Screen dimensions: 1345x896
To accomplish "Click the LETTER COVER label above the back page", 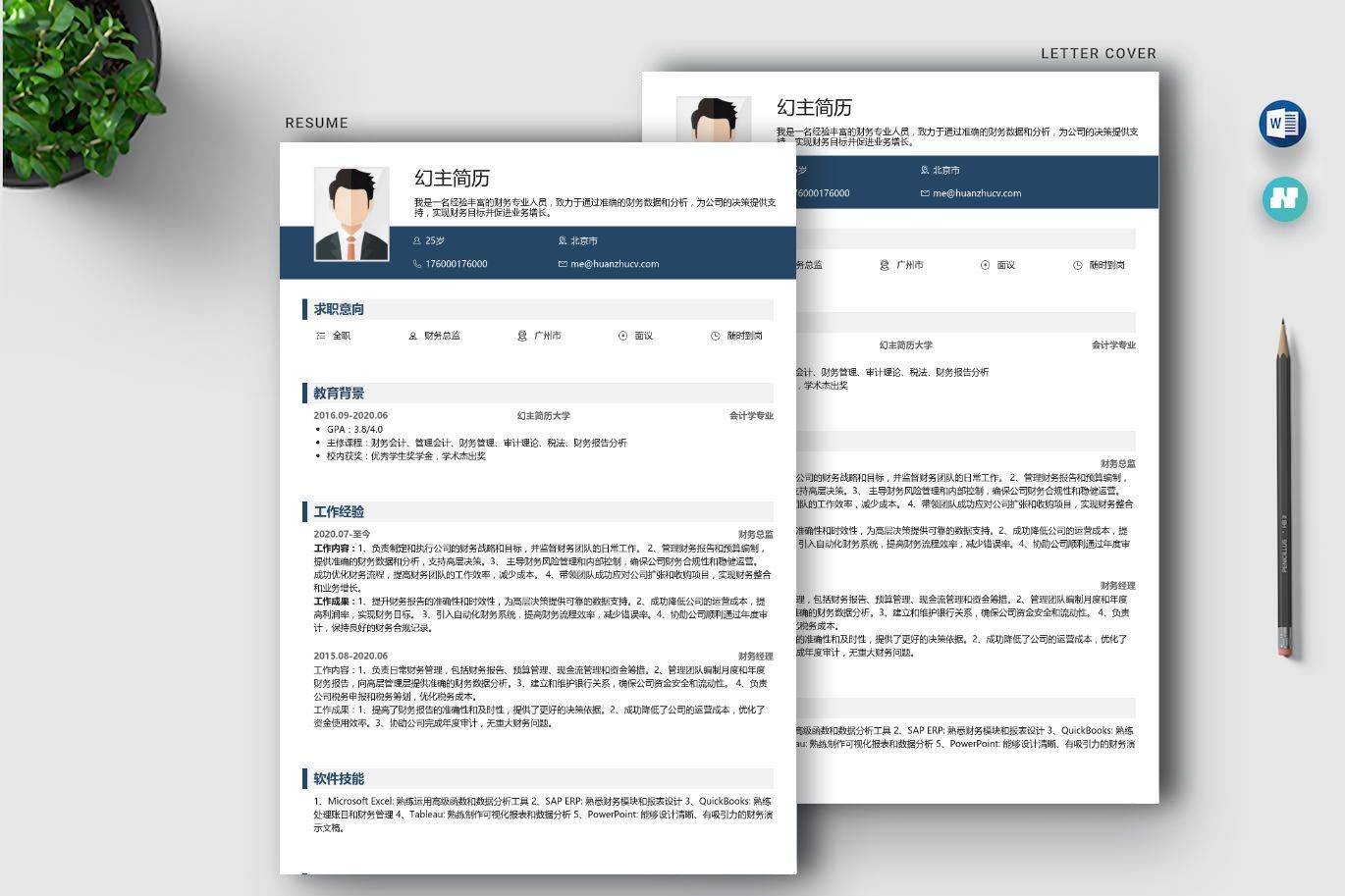I will (x=1099, y=53).
